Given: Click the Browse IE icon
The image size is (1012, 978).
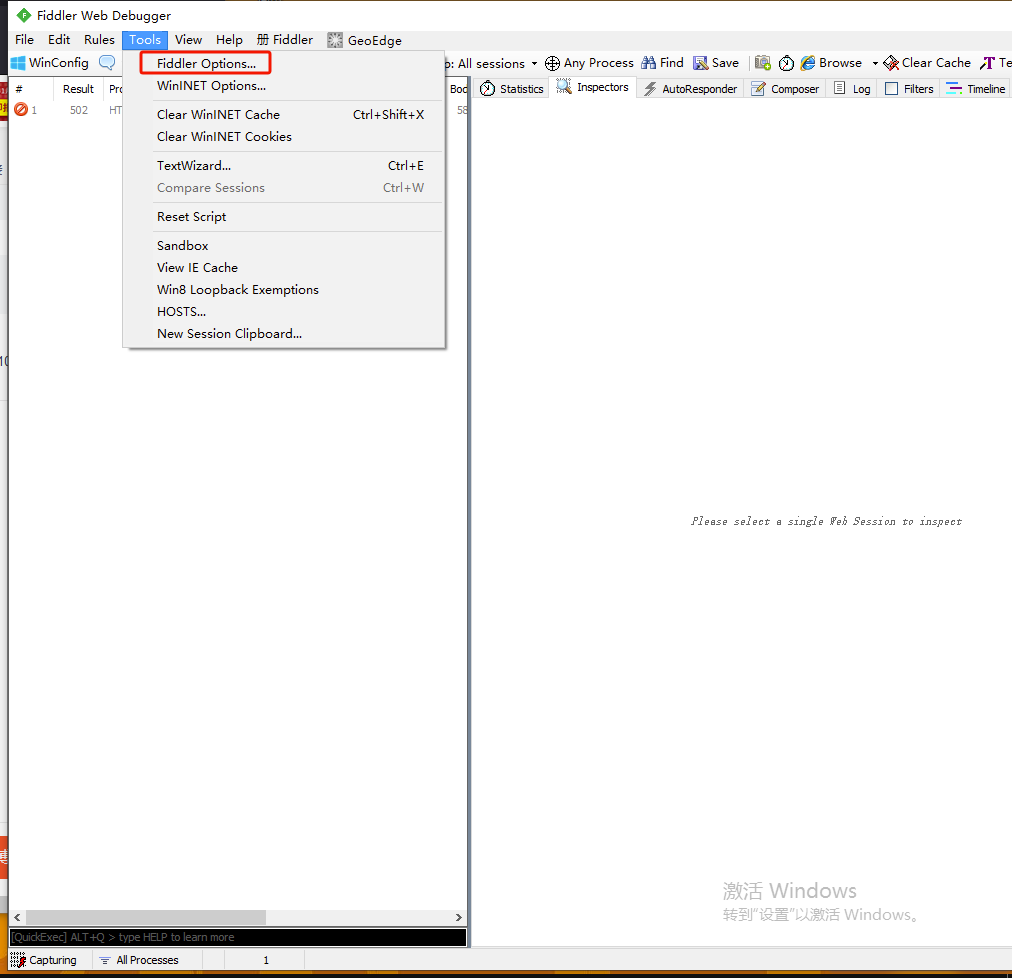Looking at the screenshot, I should point(808,63).
